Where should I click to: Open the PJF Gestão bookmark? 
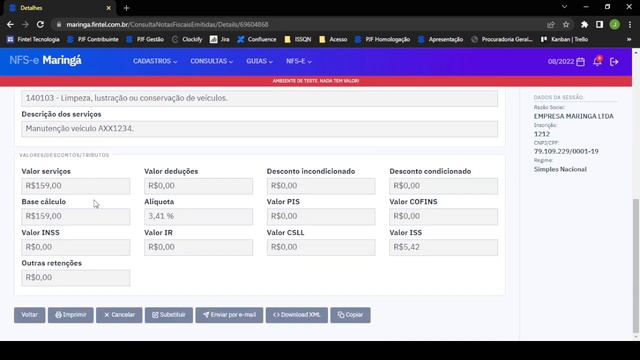[x=145, y=40]
